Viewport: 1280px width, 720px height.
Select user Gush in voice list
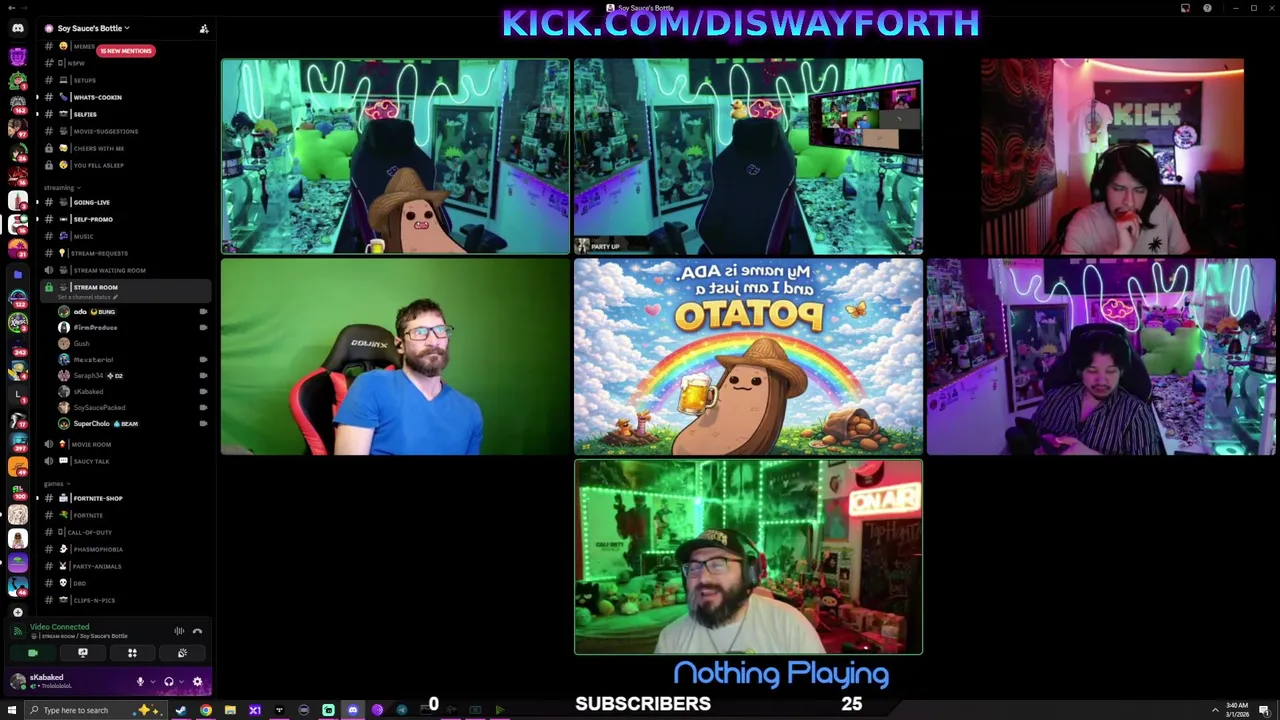click(132, 343)
